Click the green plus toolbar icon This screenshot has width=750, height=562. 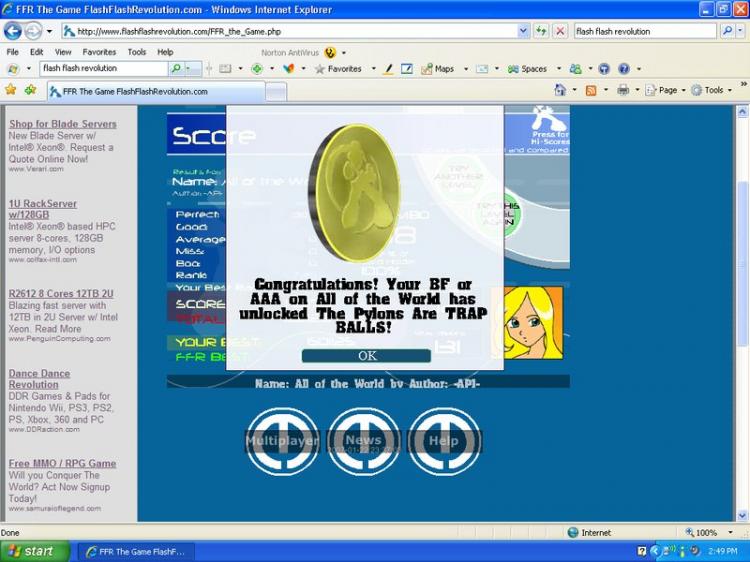[257, 69]
